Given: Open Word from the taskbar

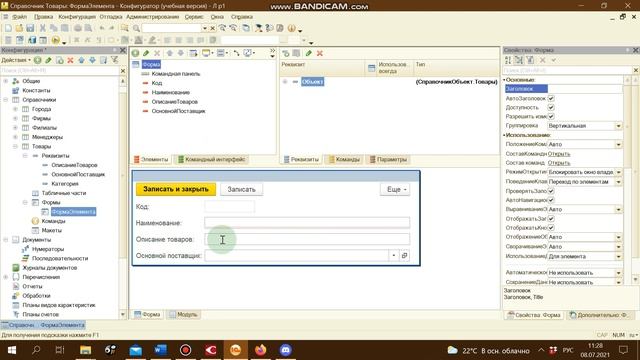Looking at the screenshot, I should pos(160,350).
